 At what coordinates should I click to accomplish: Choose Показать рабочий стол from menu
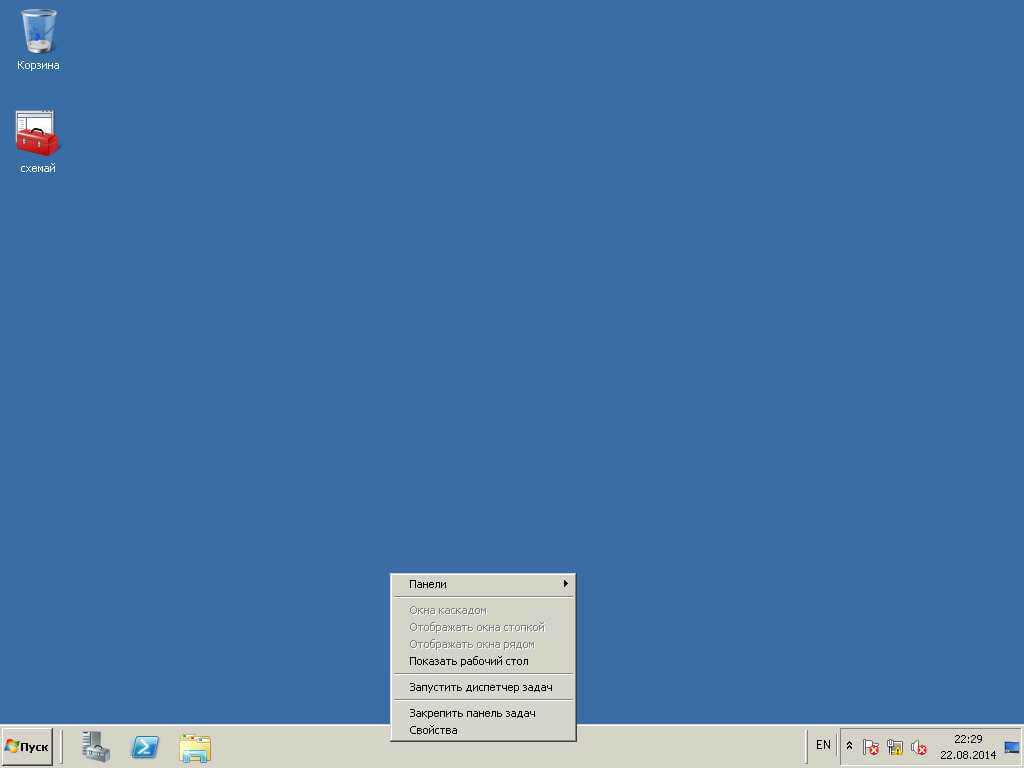(x=469, y=661)
